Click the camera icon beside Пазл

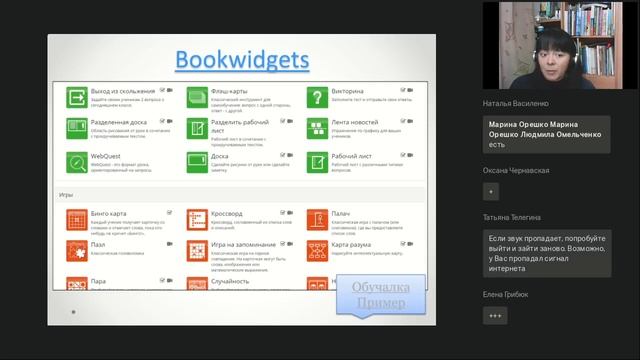[170, 244]
